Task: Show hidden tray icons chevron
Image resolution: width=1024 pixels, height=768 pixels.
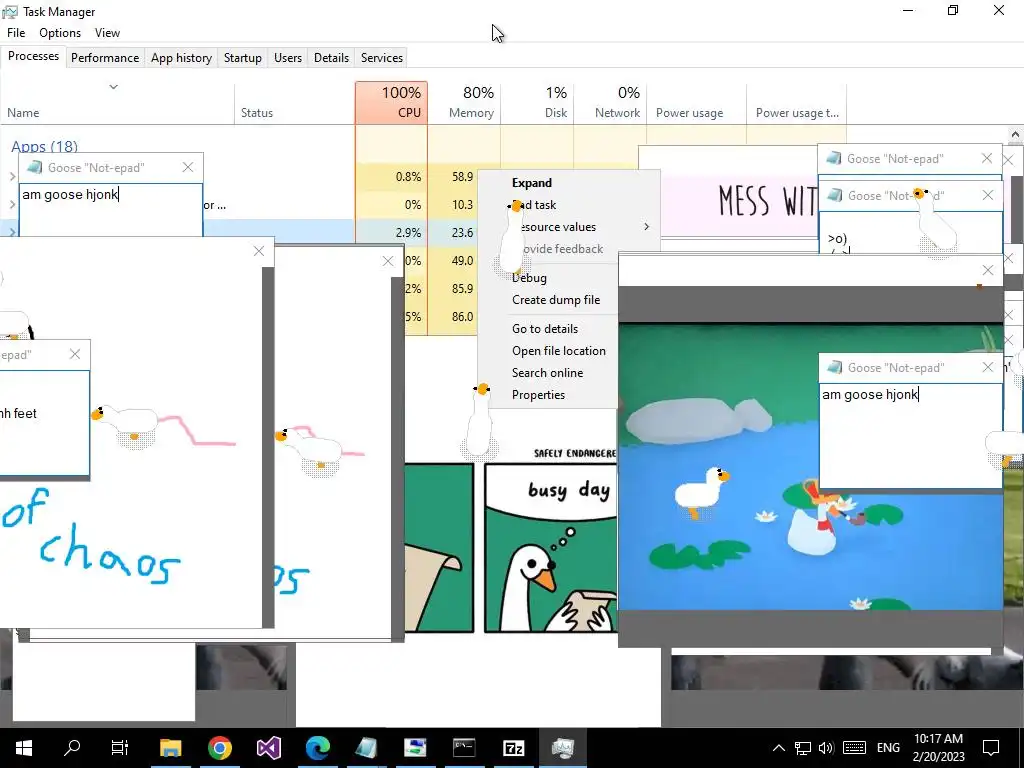Action: tap(778, 748)
